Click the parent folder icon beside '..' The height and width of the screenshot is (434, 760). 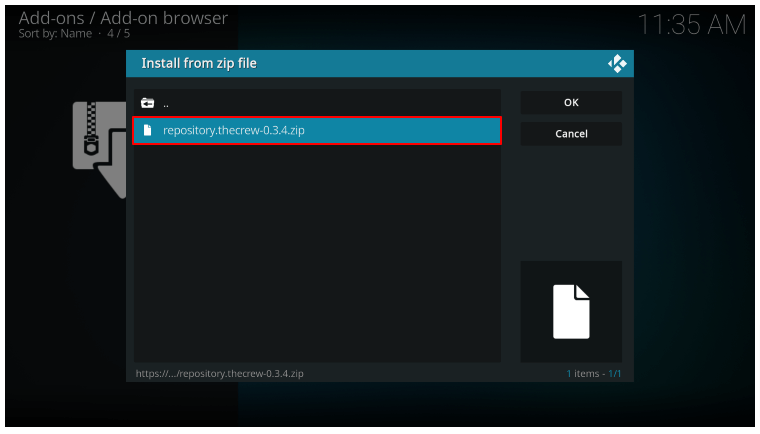click(x=148, y=103)
